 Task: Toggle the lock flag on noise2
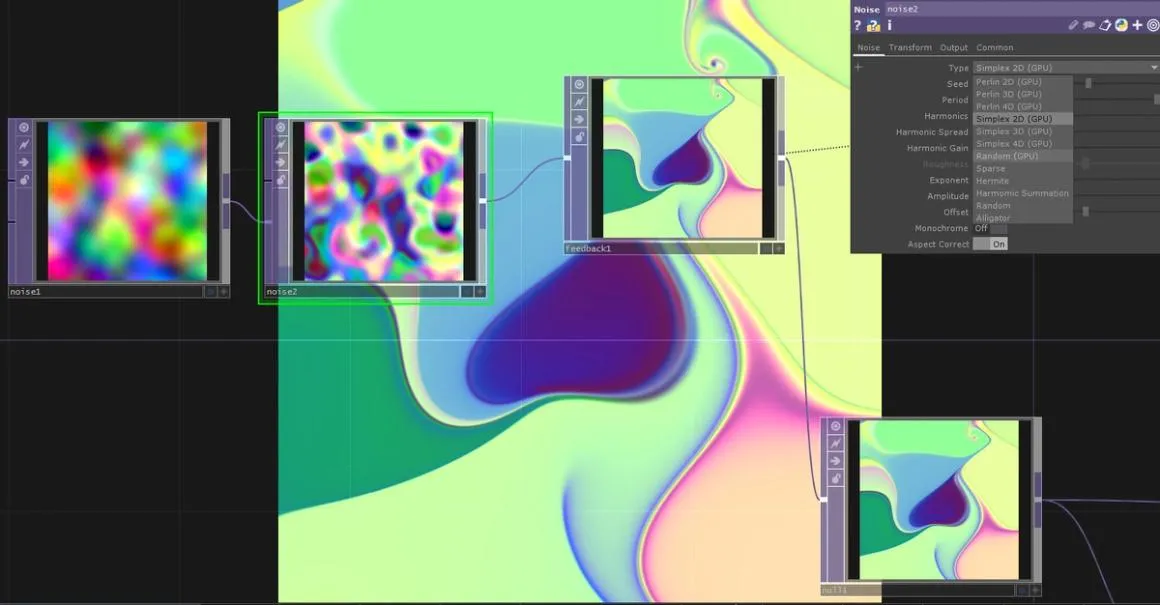pyautogui.click(x=280, y=180)
